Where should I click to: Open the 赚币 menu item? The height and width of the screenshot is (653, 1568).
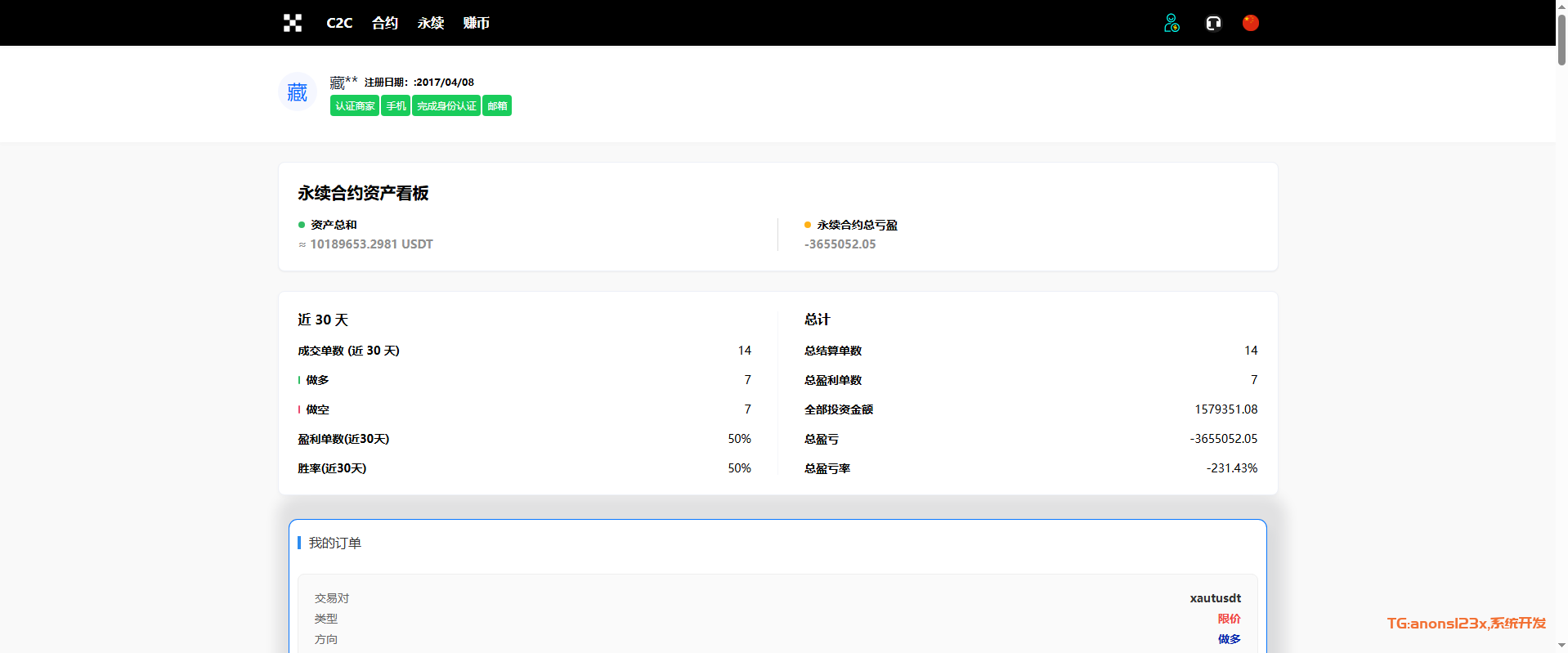click(x=476, y=23)
